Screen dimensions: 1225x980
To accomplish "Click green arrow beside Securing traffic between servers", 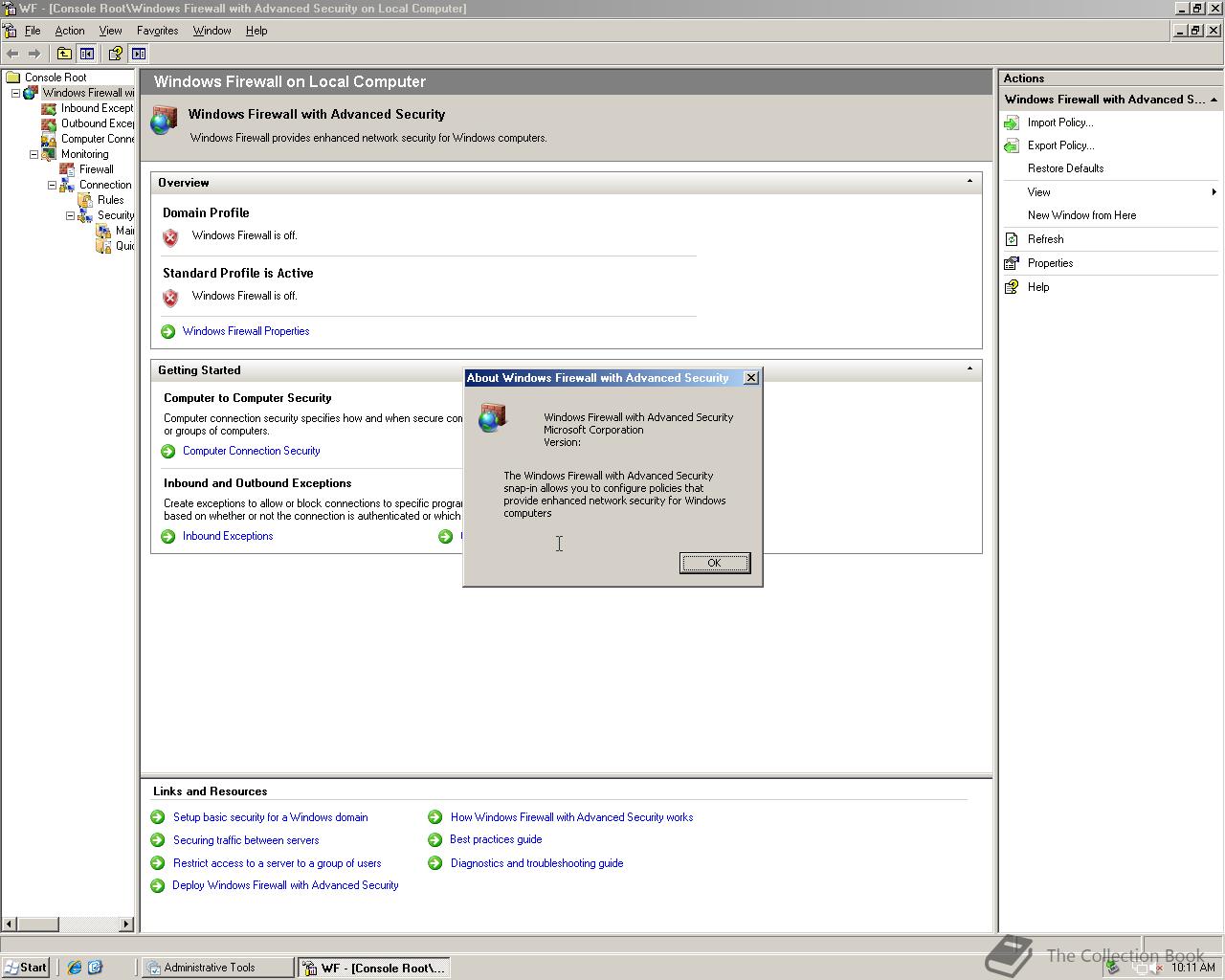I will [158, 840].
